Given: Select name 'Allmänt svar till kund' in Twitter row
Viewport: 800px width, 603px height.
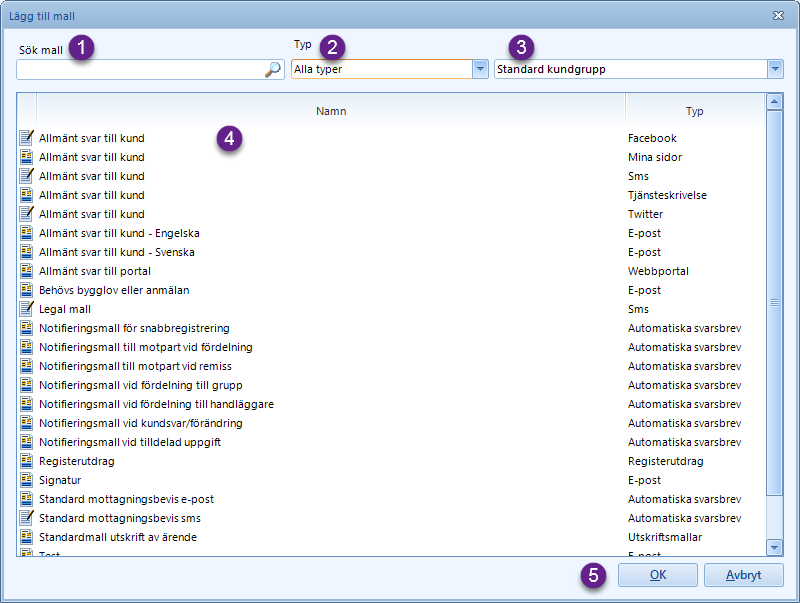Looking at the screenshot, I should [x=92, y=214].
